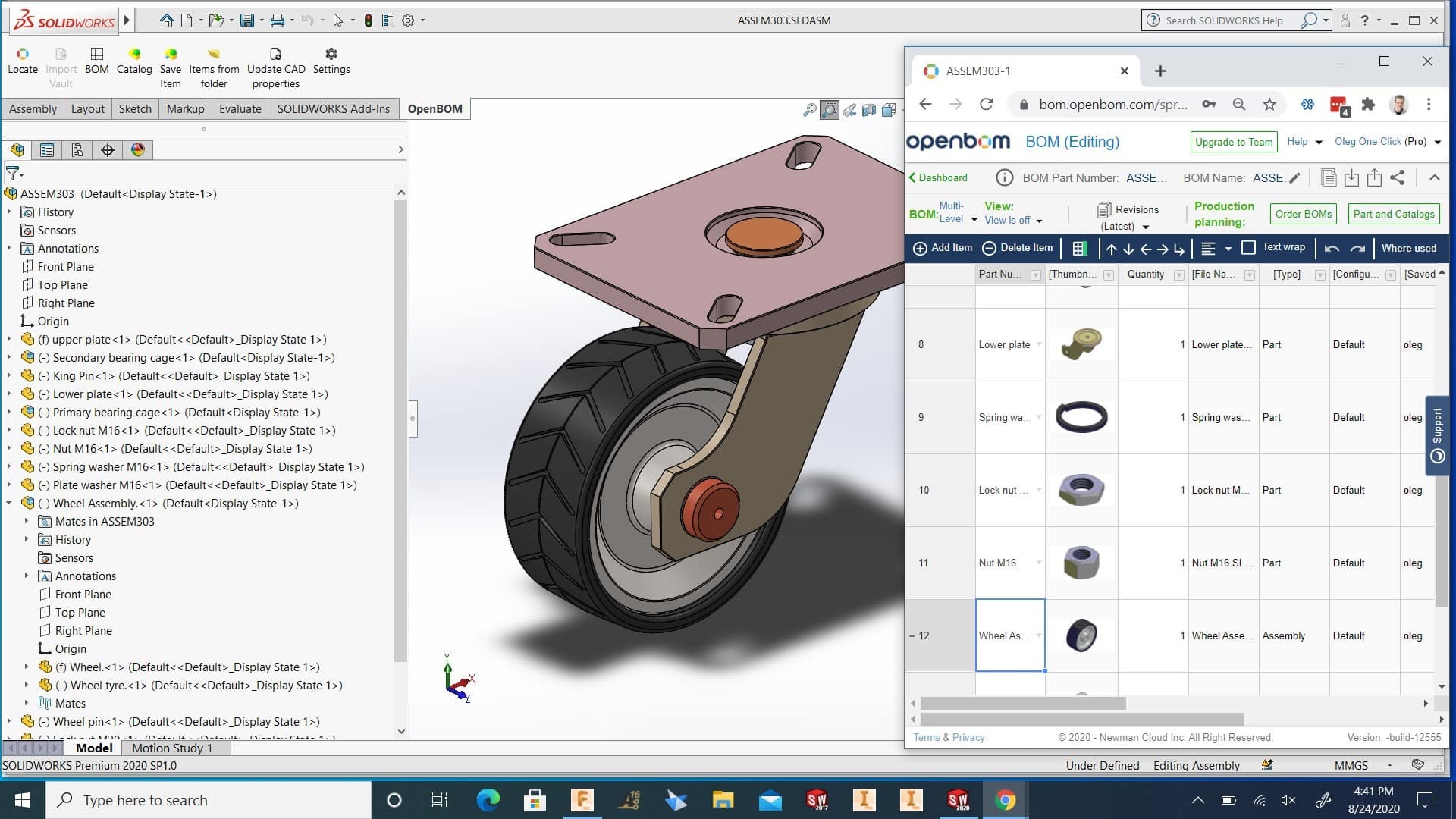1456x819 pixels.
Task: Toggle View is off switch
Action: pyautogui.click(x=1010, y=220)
